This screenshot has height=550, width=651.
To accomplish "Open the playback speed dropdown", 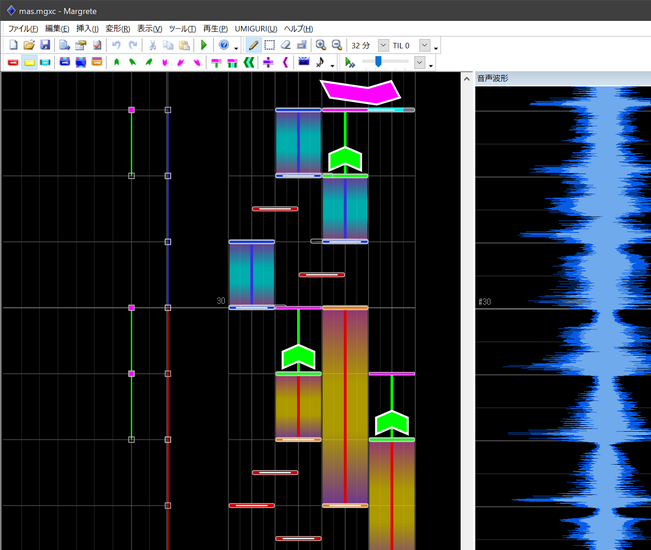I will click(420, 62).
